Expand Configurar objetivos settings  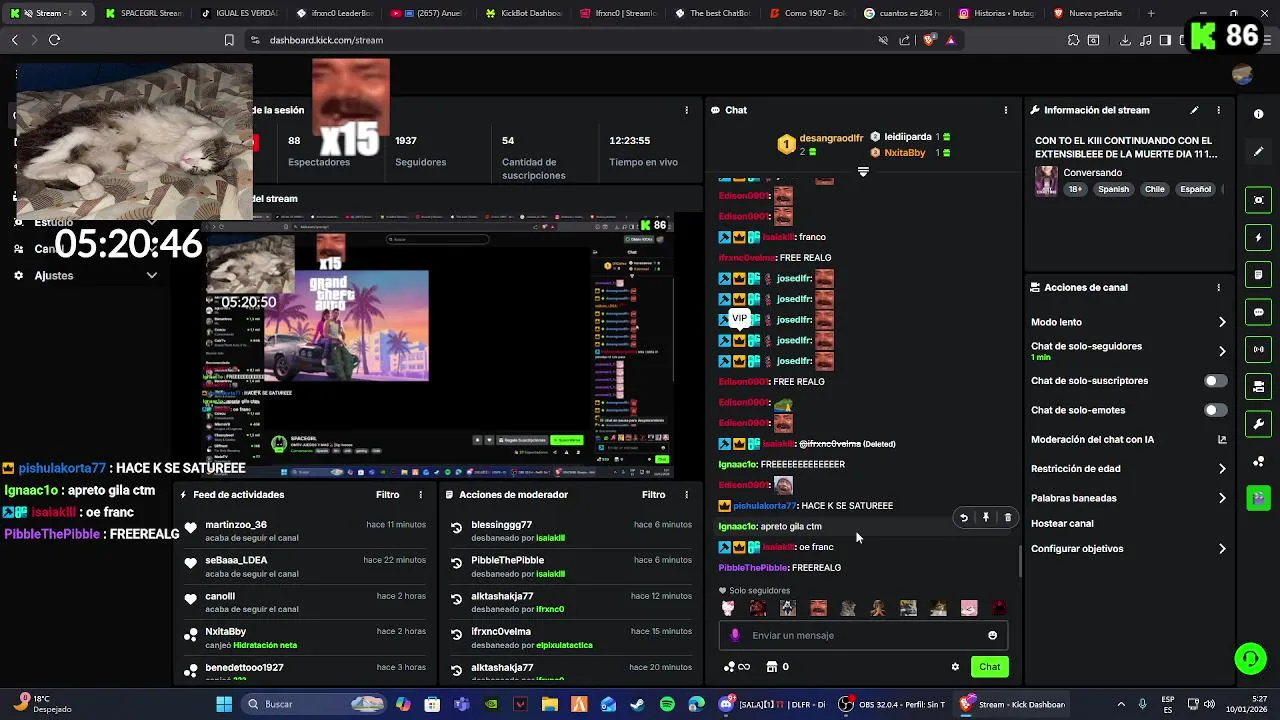coord(1222,549)
